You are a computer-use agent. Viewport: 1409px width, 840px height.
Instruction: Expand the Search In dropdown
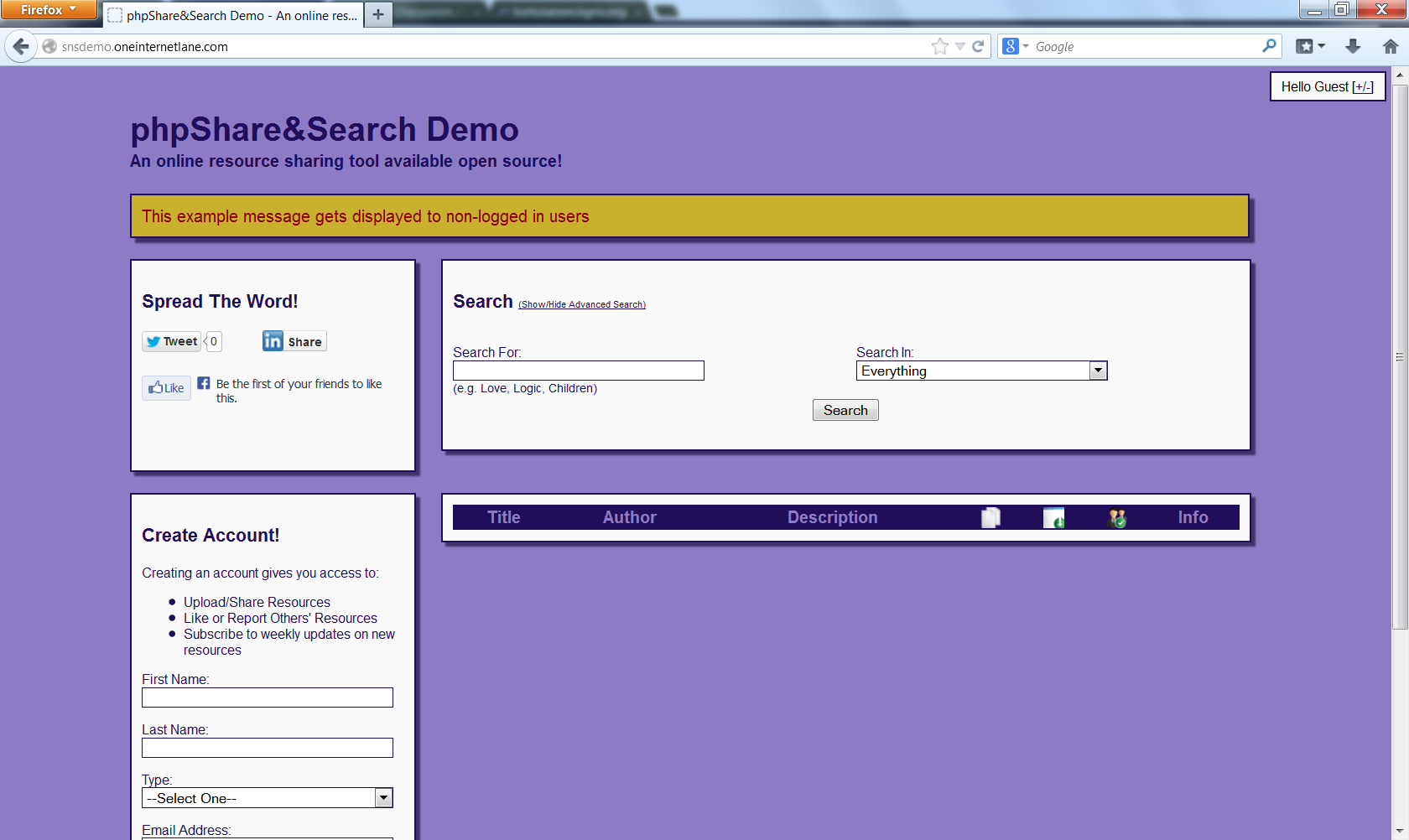[1098, 371]
